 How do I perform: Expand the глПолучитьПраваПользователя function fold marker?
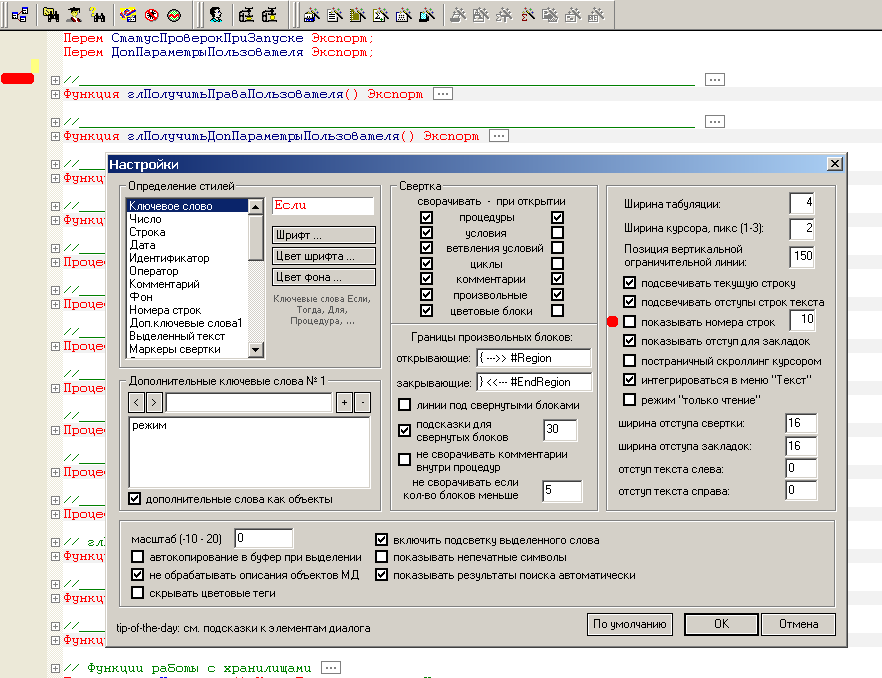pos(55,94)
